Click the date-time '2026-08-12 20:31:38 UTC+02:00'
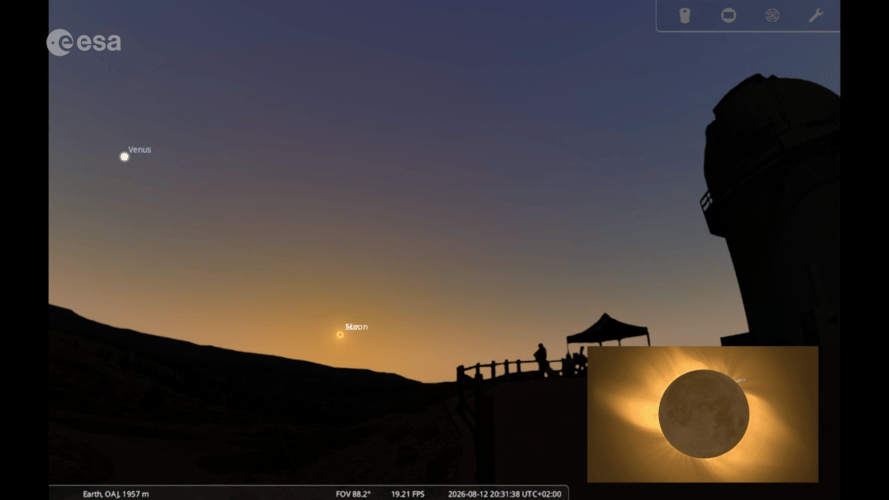 pos(505,494)
